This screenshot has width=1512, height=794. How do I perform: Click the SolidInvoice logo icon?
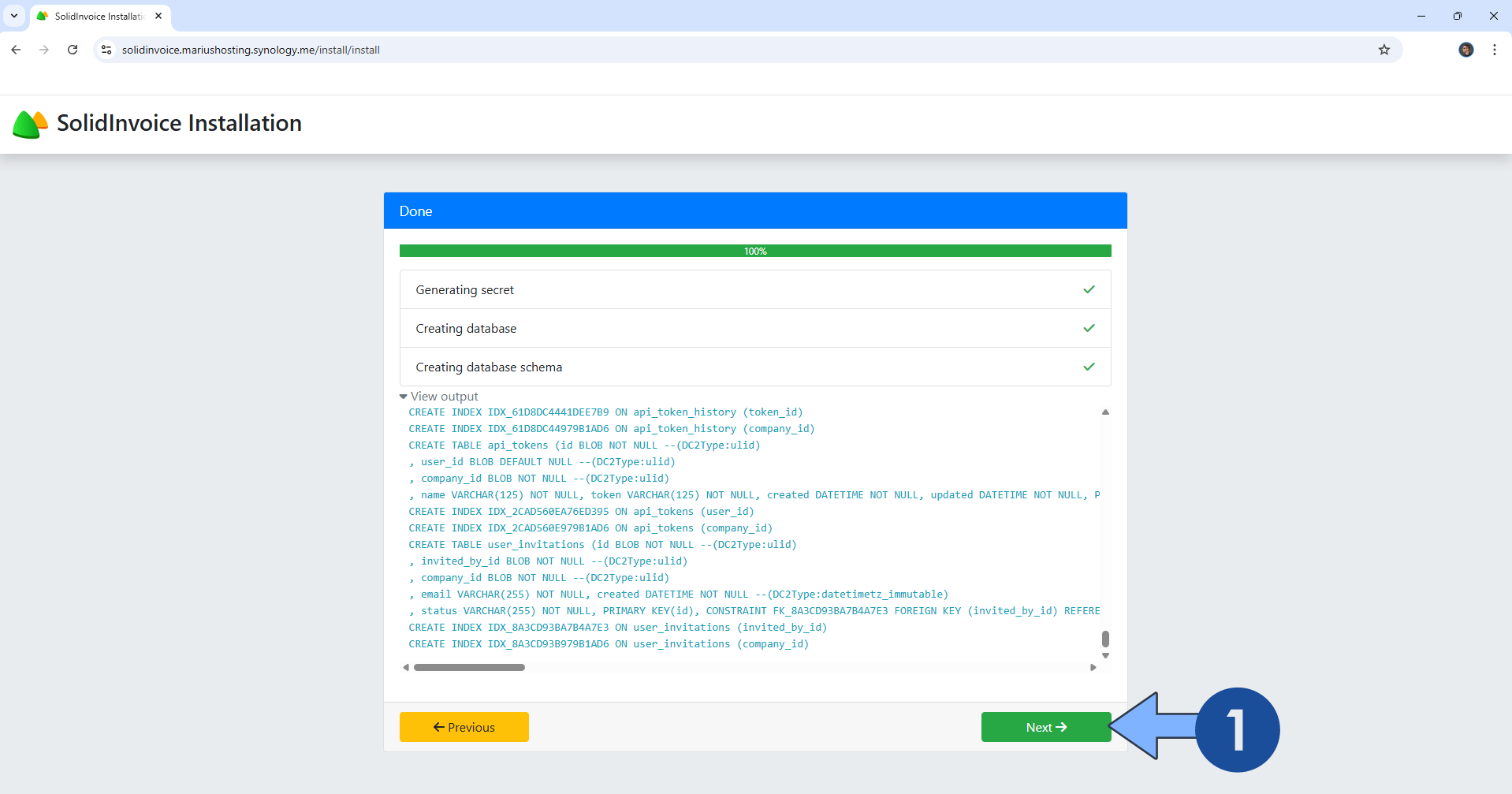31,124
